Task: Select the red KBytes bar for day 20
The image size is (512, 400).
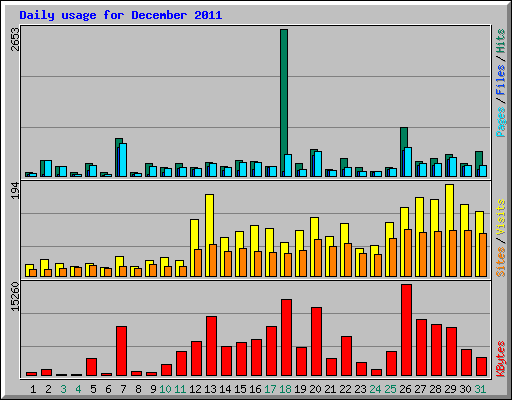Action: click(x=316, y=341)
